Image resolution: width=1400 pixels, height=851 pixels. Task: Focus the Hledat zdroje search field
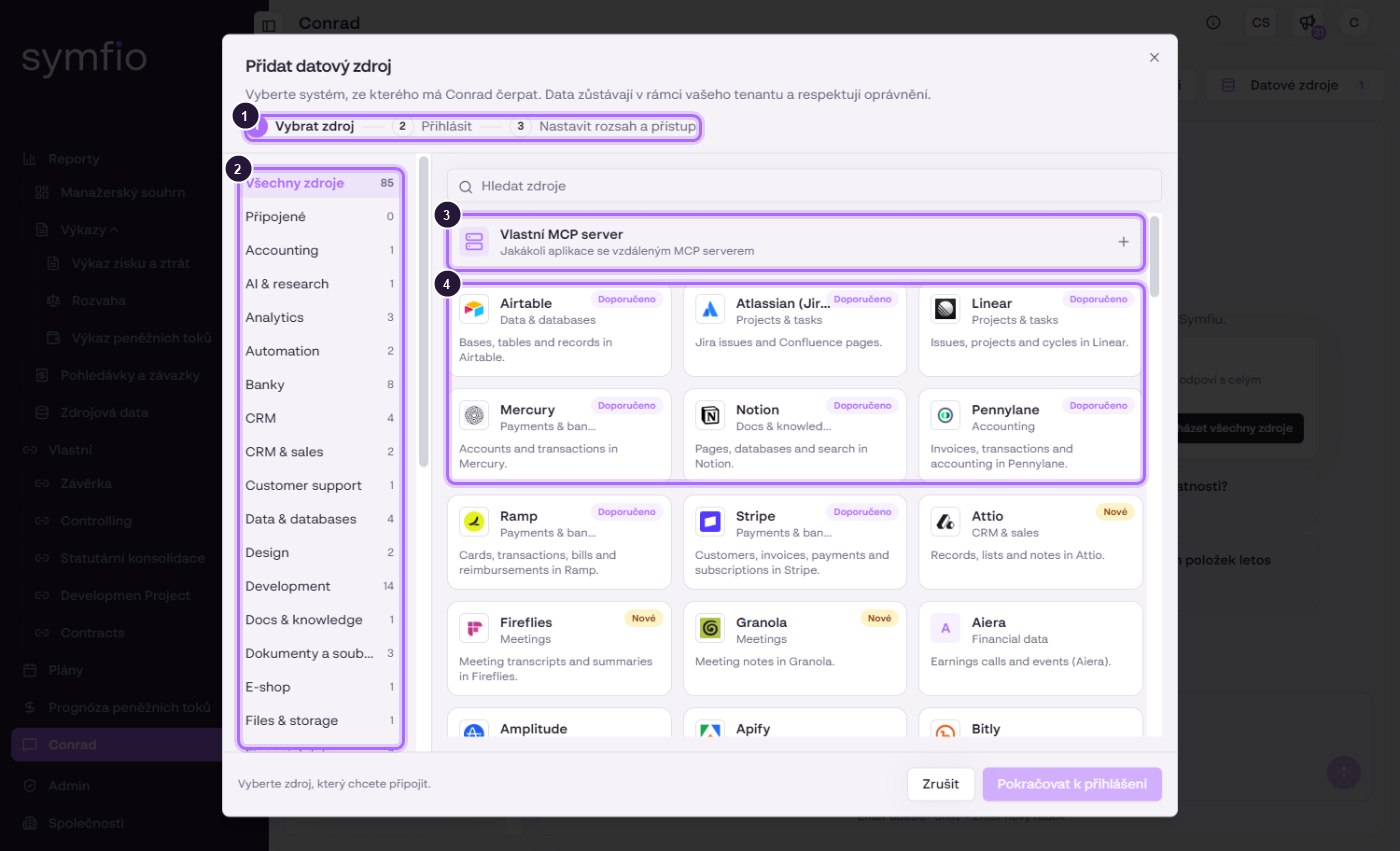point(804,186)
